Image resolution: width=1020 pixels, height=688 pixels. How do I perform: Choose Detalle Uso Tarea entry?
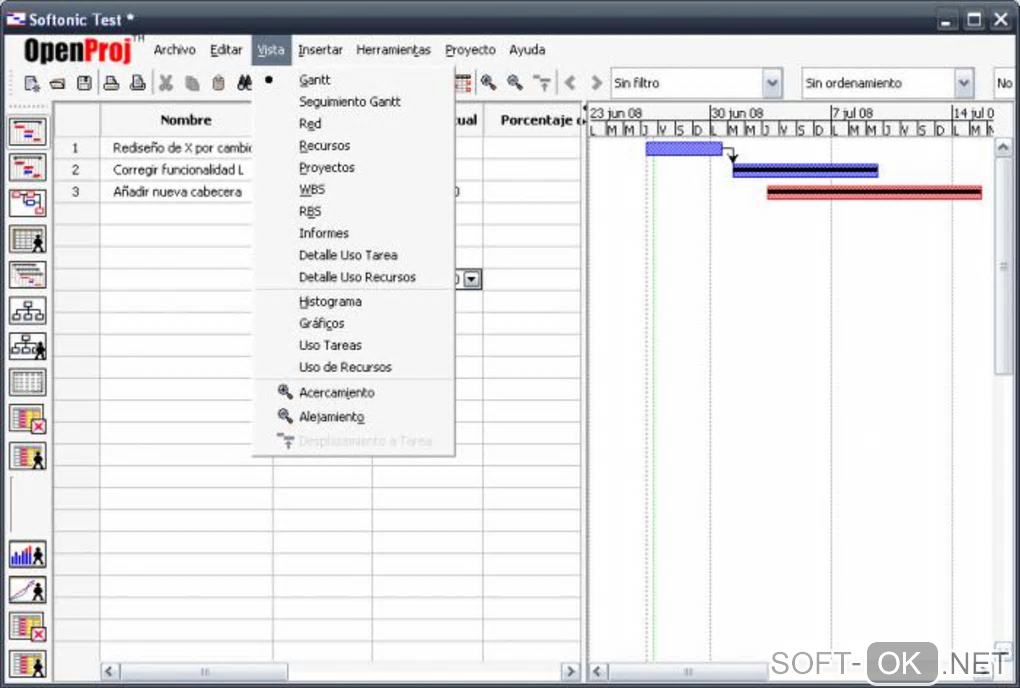[x=353, y=255]
